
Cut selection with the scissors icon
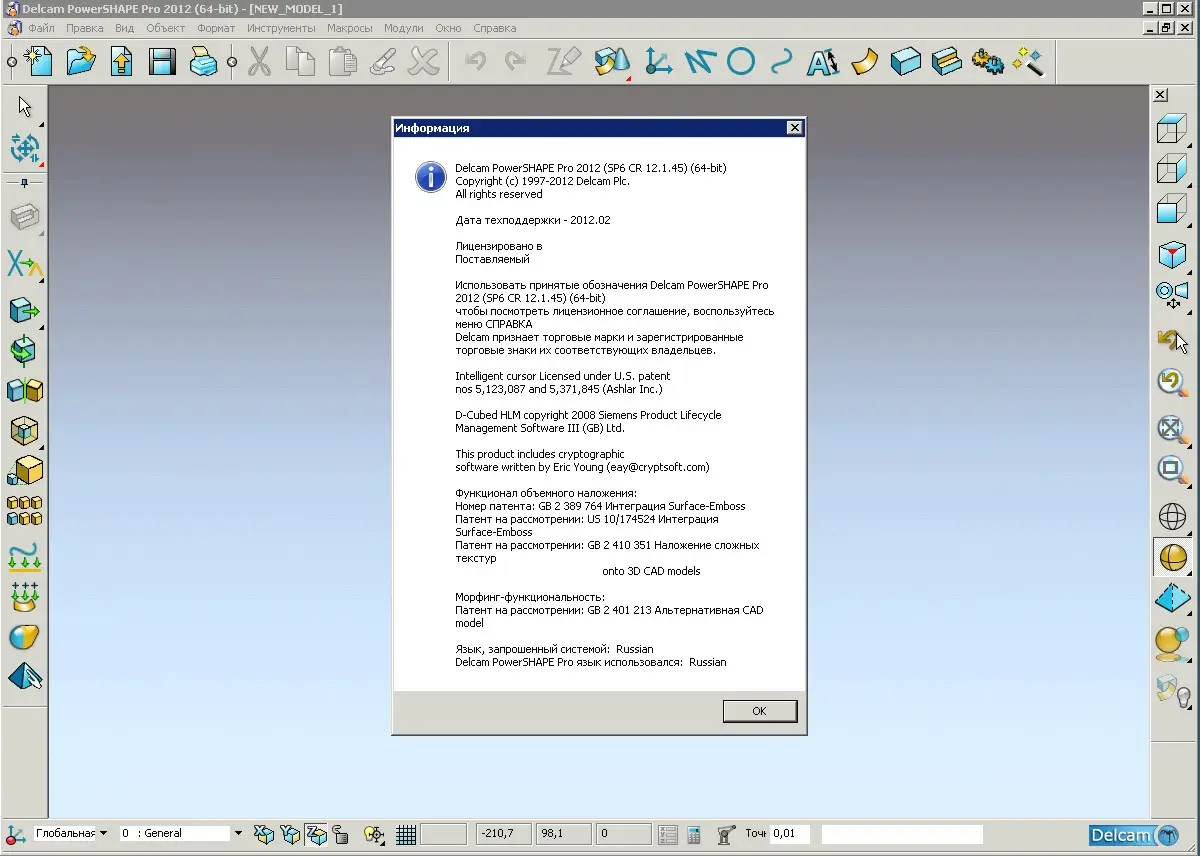pos(259,62)
